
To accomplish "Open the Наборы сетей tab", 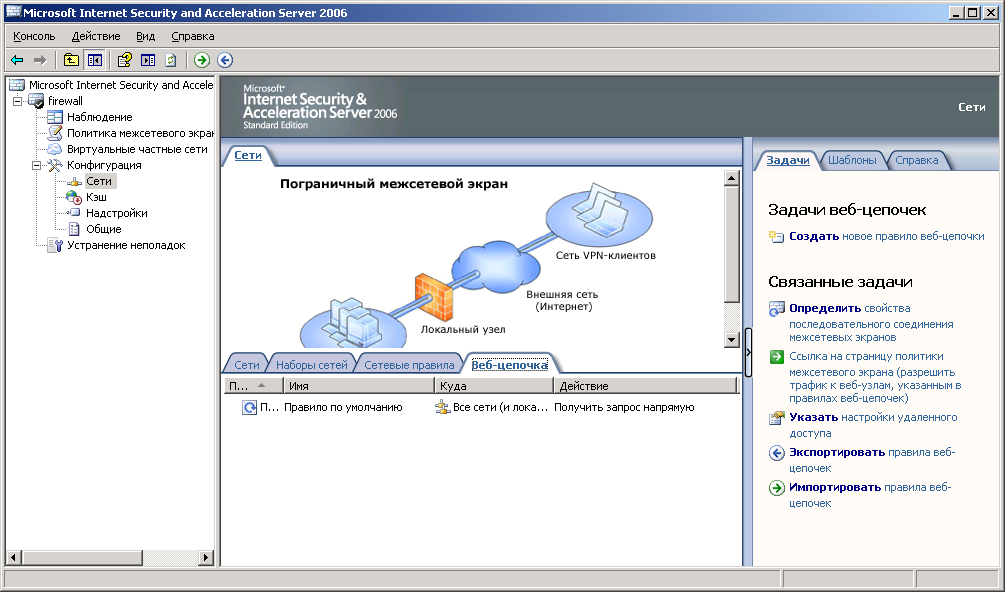I will coord(311,365).
